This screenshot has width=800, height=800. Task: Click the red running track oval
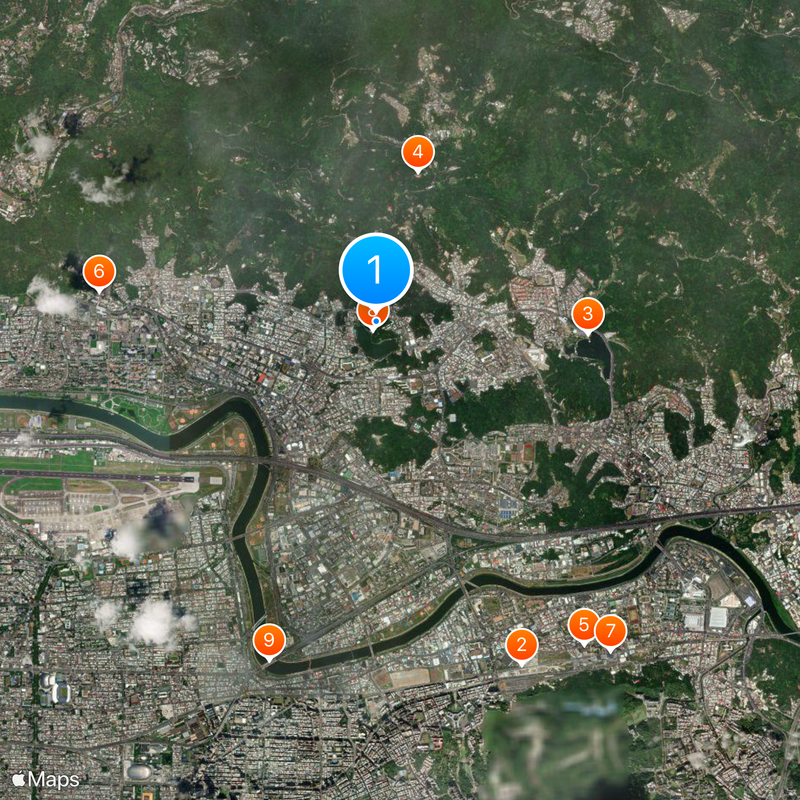(529, 452)
